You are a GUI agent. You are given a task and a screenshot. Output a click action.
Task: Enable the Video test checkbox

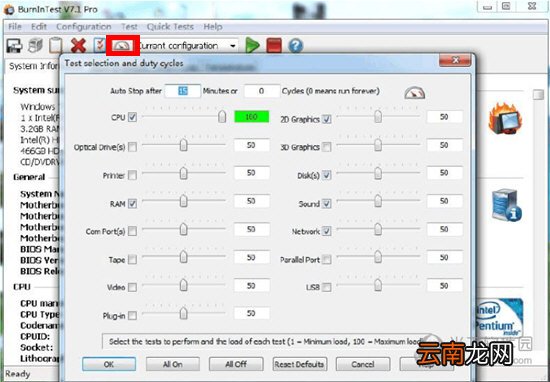pyautogui.click(x=132, y=287)
